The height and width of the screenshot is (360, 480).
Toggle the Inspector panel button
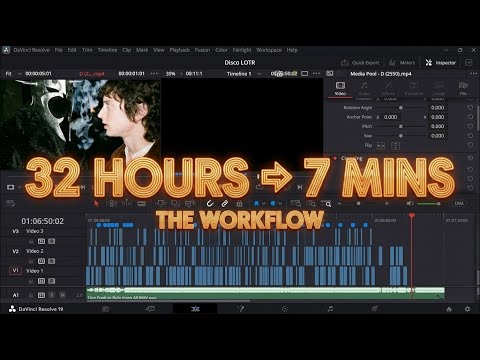pos(441,63)
